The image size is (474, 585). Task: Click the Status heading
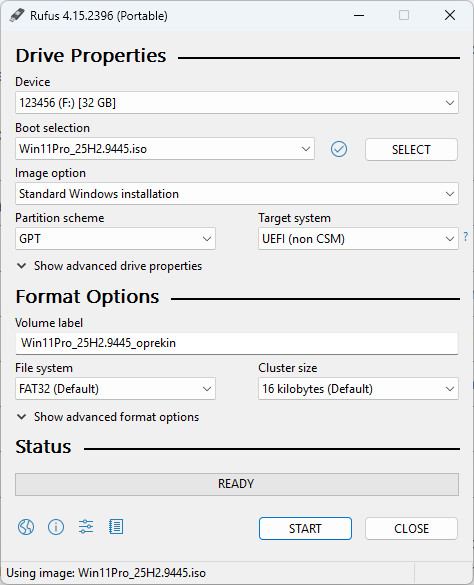click(x=43, y=447)
